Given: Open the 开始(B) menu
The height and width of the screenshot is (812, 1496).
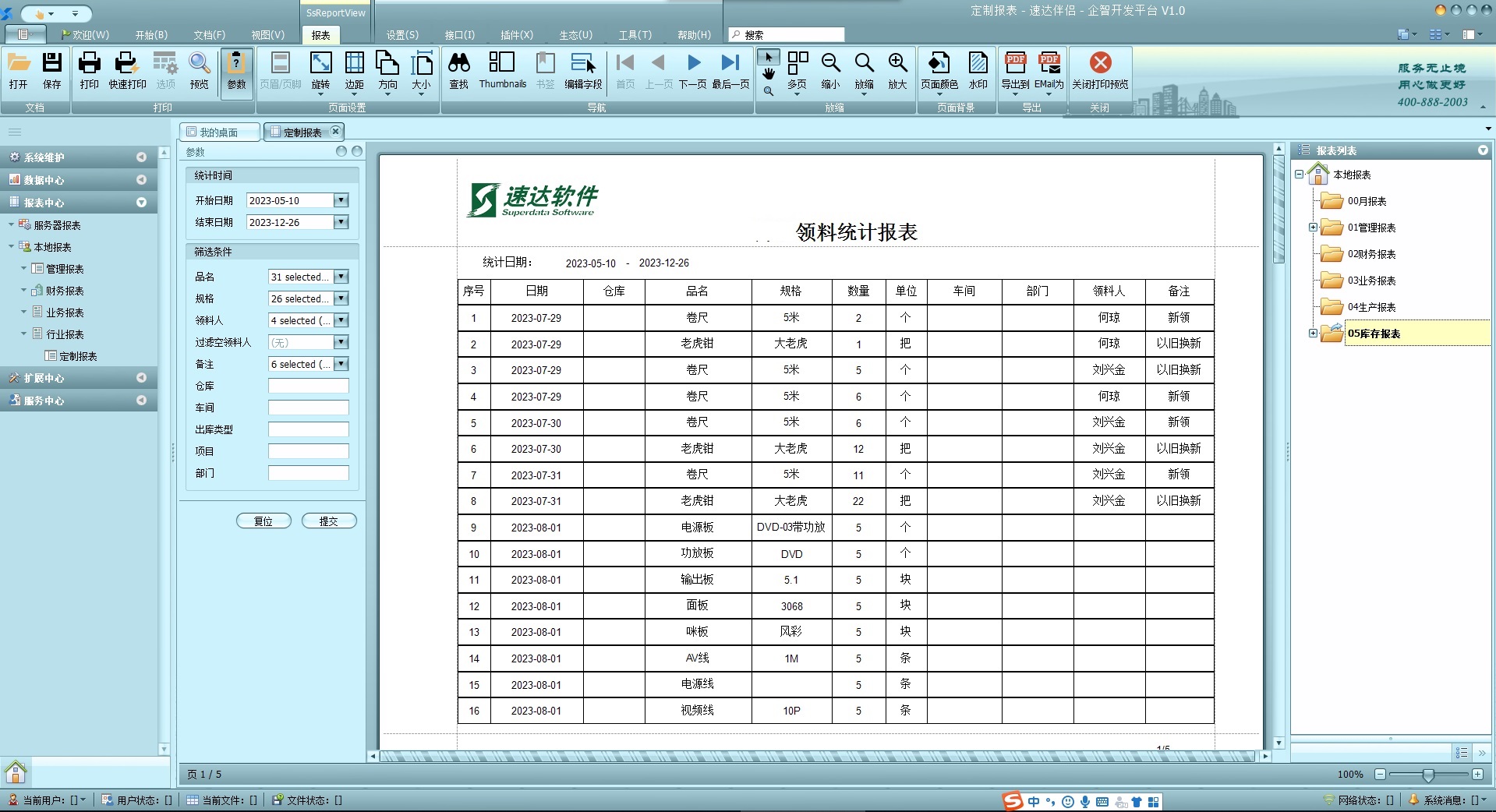Looking at the screenshot, I should [x=151, y=35].
